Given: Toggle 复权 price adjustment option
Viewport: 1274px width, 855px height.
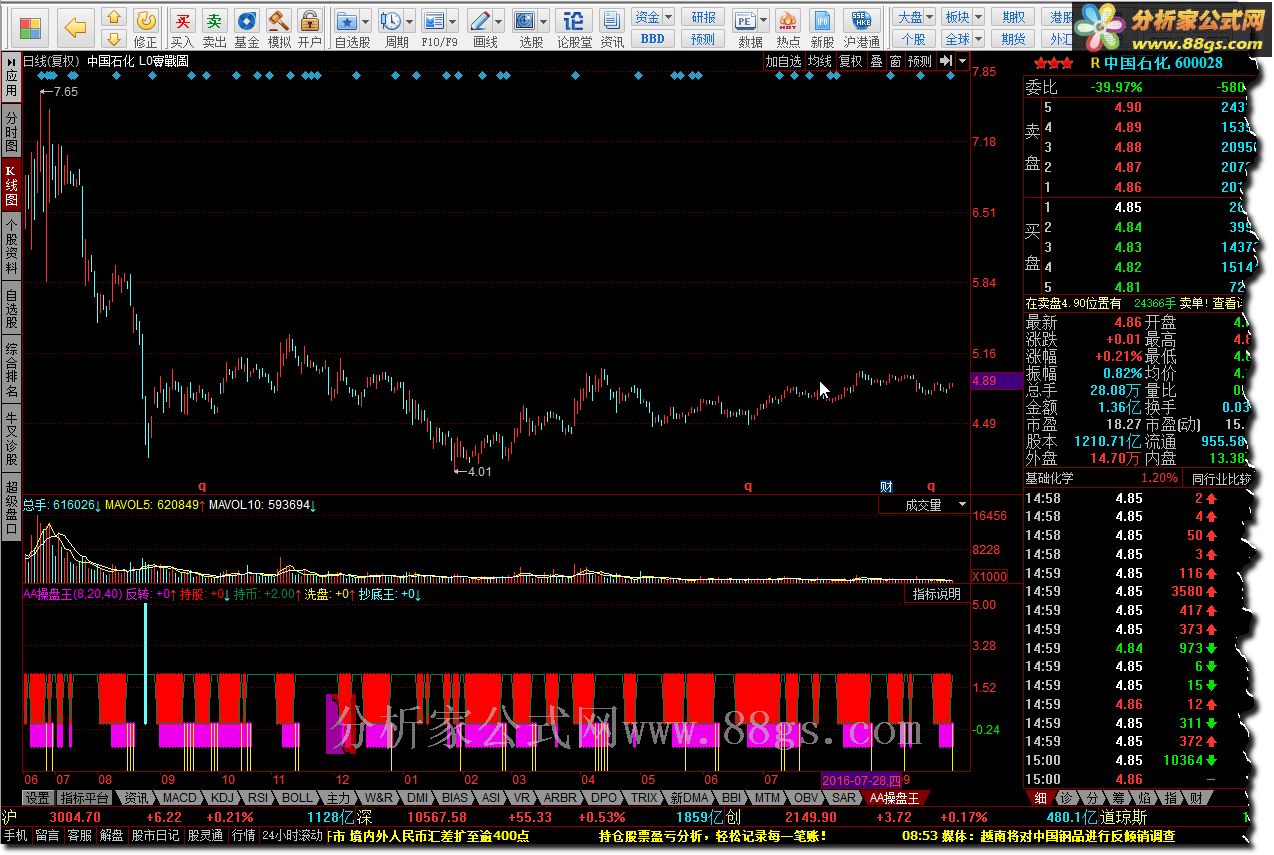Looking at the screenshot, I should 850,61.
